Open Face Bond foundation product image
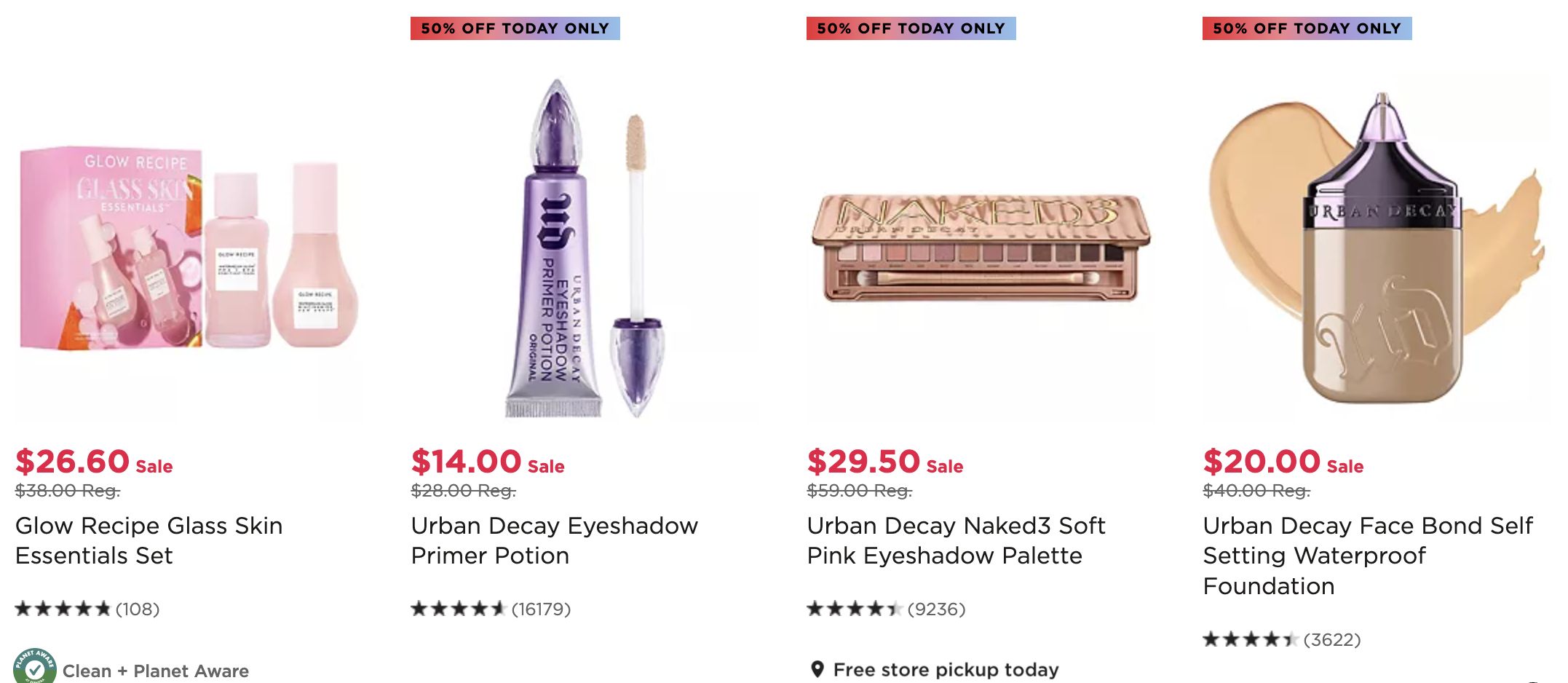This screenshot has height=683, width=1568. pos(1376,248)
